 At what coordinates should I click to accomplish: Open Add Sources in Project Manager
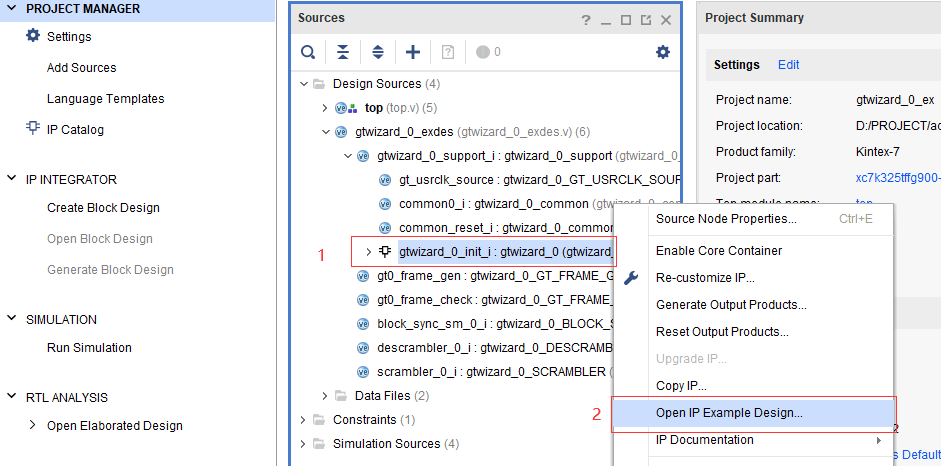pos(82,68)
